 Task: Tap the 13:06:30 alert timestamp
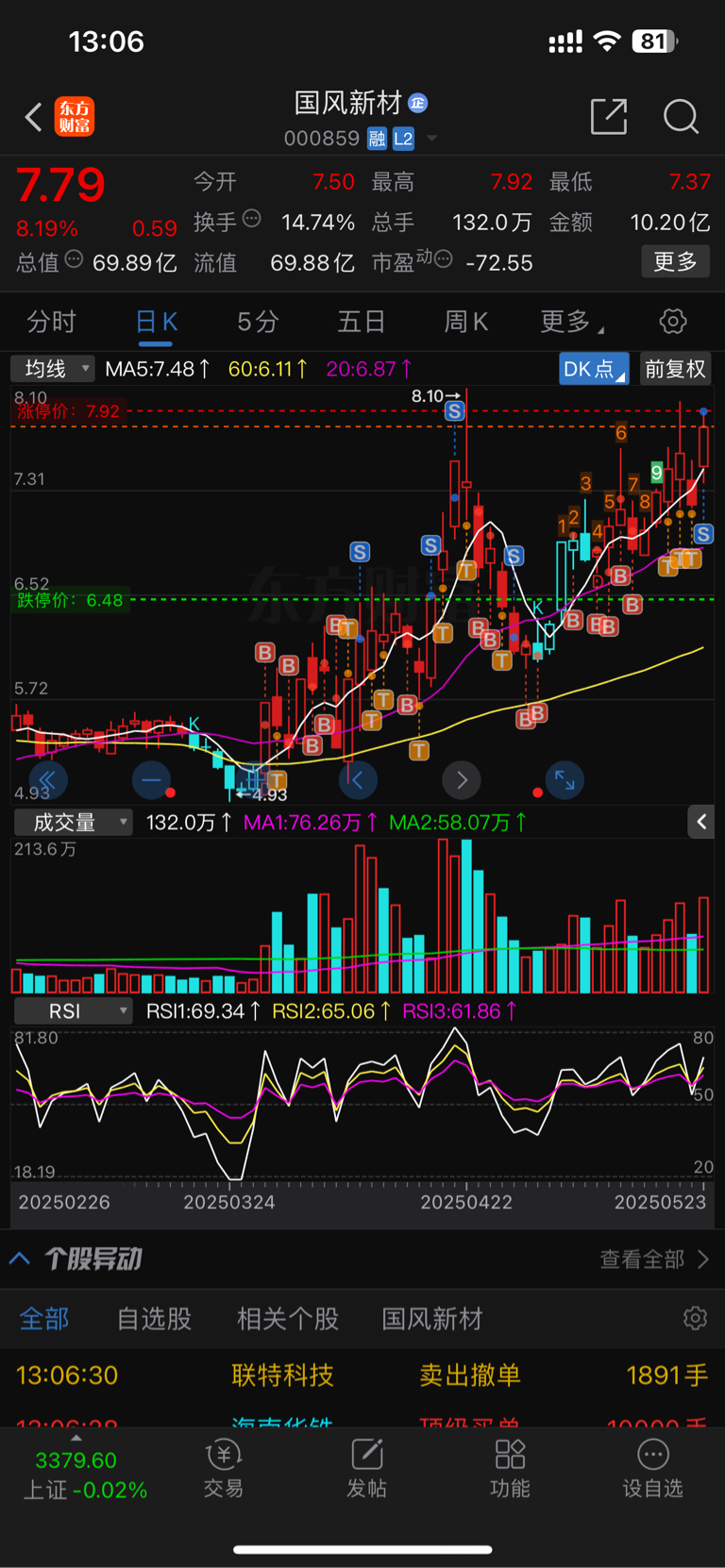tap(67, 1376)
